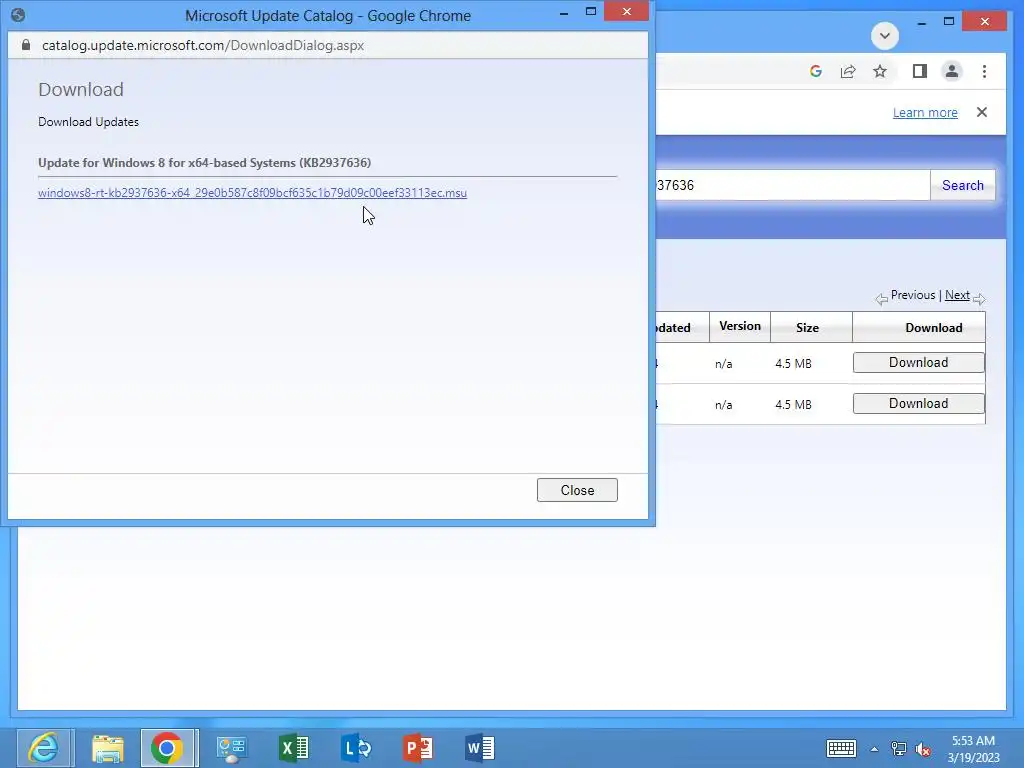Click the Update for Windows 8 KB2937636 heading
Image resolution: width=1024 pixels, height=768 pixels.
(204, 163)
